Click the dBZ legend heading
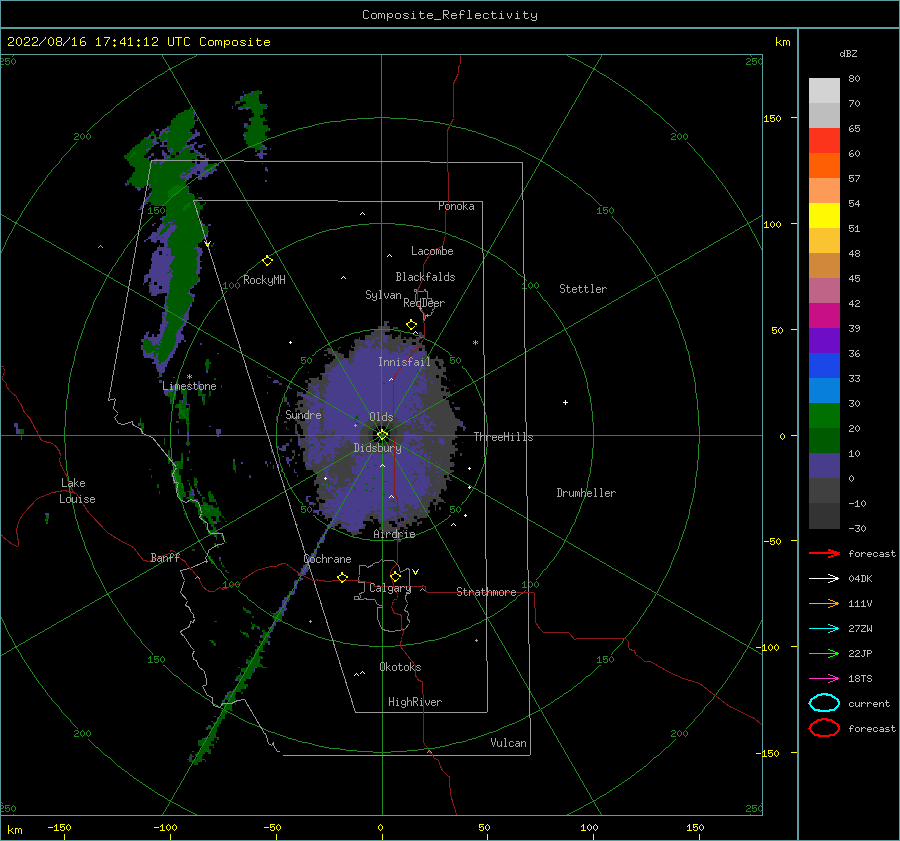Image resolution: width=900 pixels, height=841 pixels. click(848, 53)
